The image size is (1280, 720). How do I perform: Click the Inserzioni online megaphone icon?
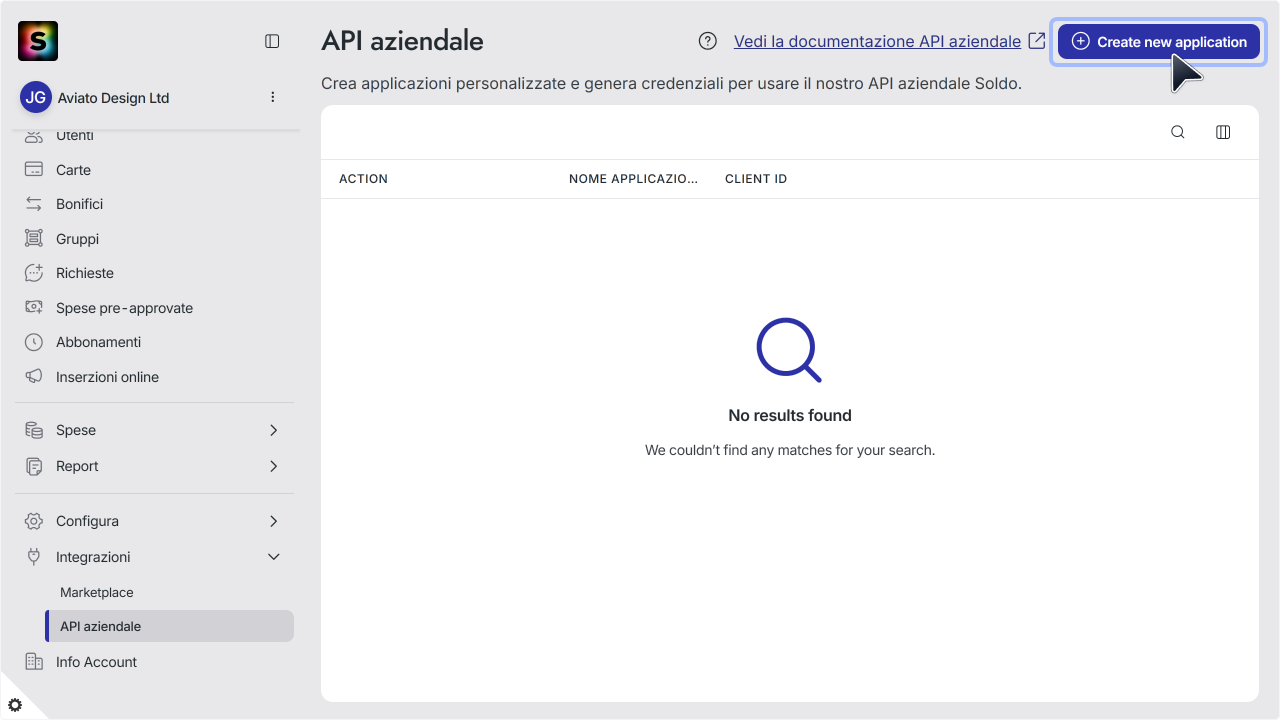pyautogui.click(x=34, y=377)
